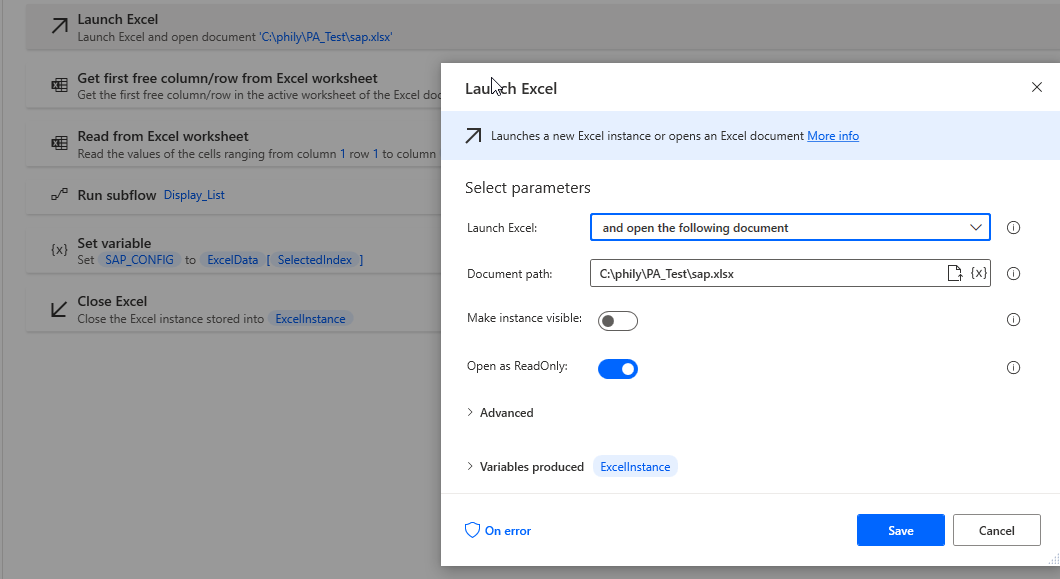
Task: Click the file browse icon in Document path
Action: click(x=955, y=273)
